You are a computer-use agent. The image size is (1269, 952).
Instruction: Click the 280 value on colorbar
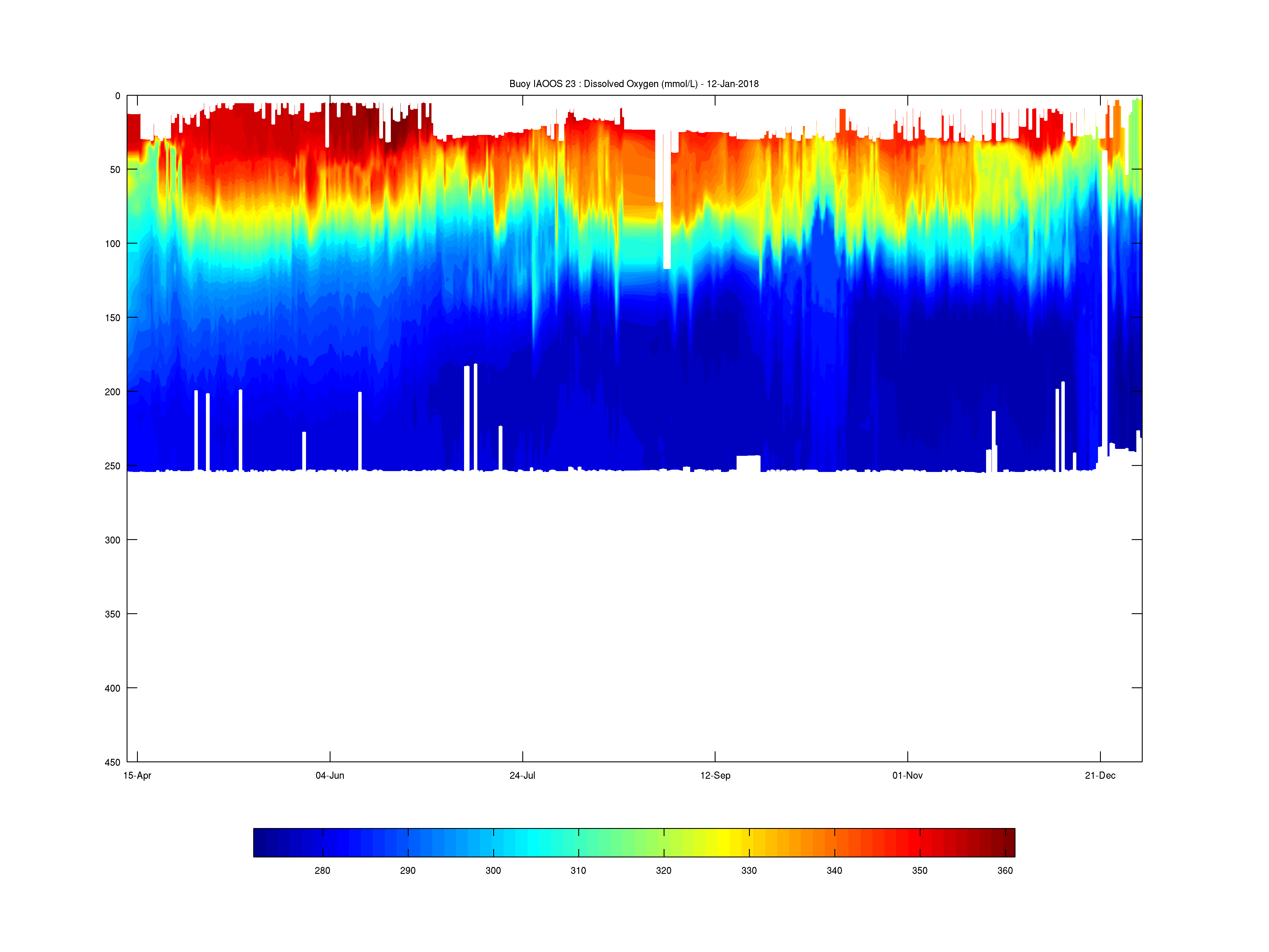pos(322,871)
